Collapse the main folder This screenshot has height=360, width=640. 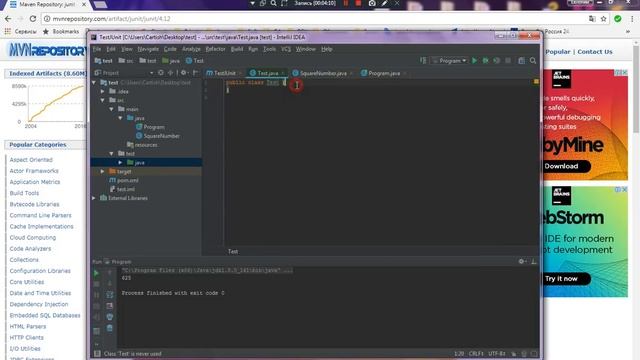click(111, 109)
